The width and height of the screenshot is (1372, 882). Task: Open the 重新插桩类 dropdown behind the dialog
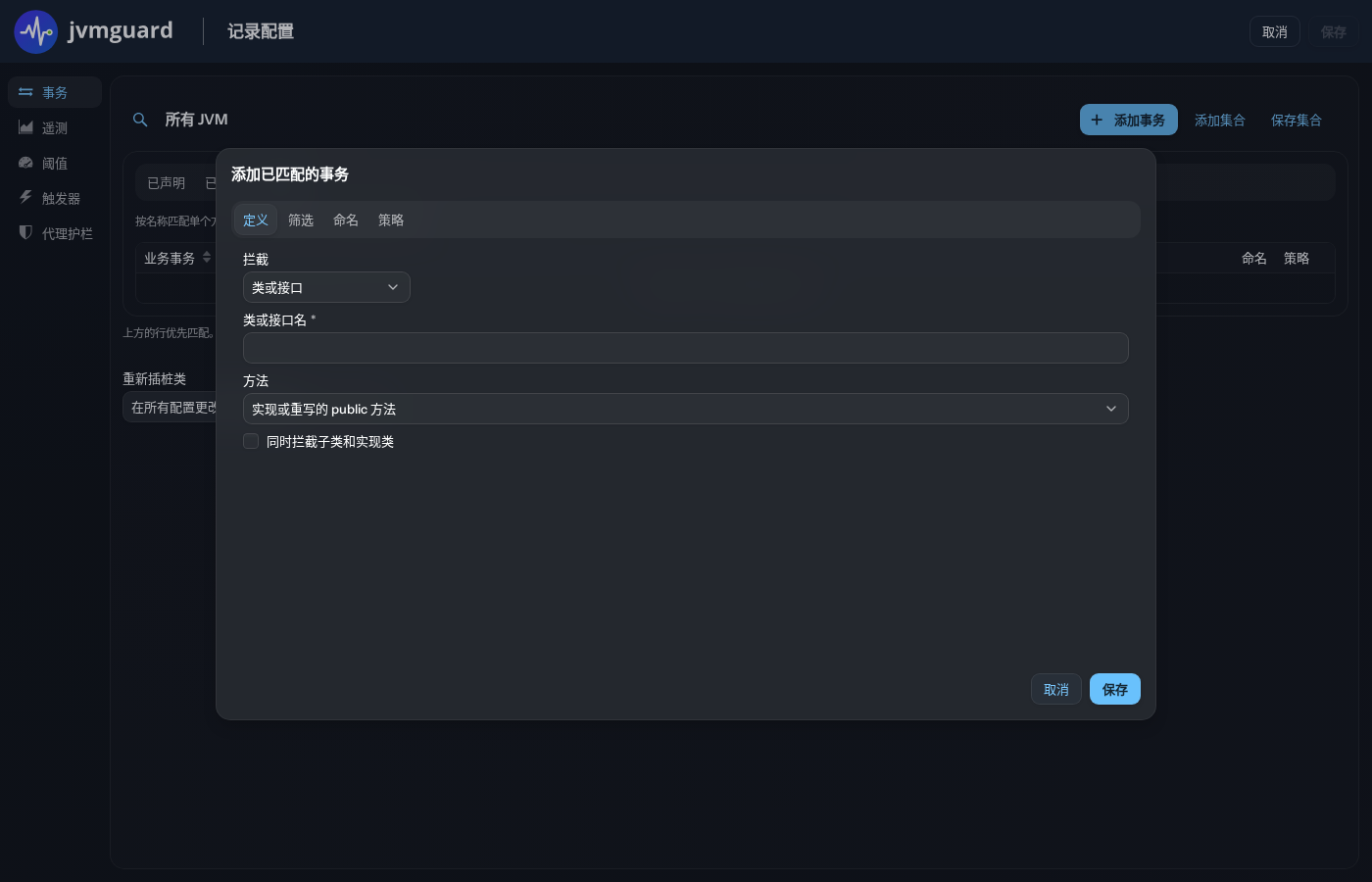[171, 408]
